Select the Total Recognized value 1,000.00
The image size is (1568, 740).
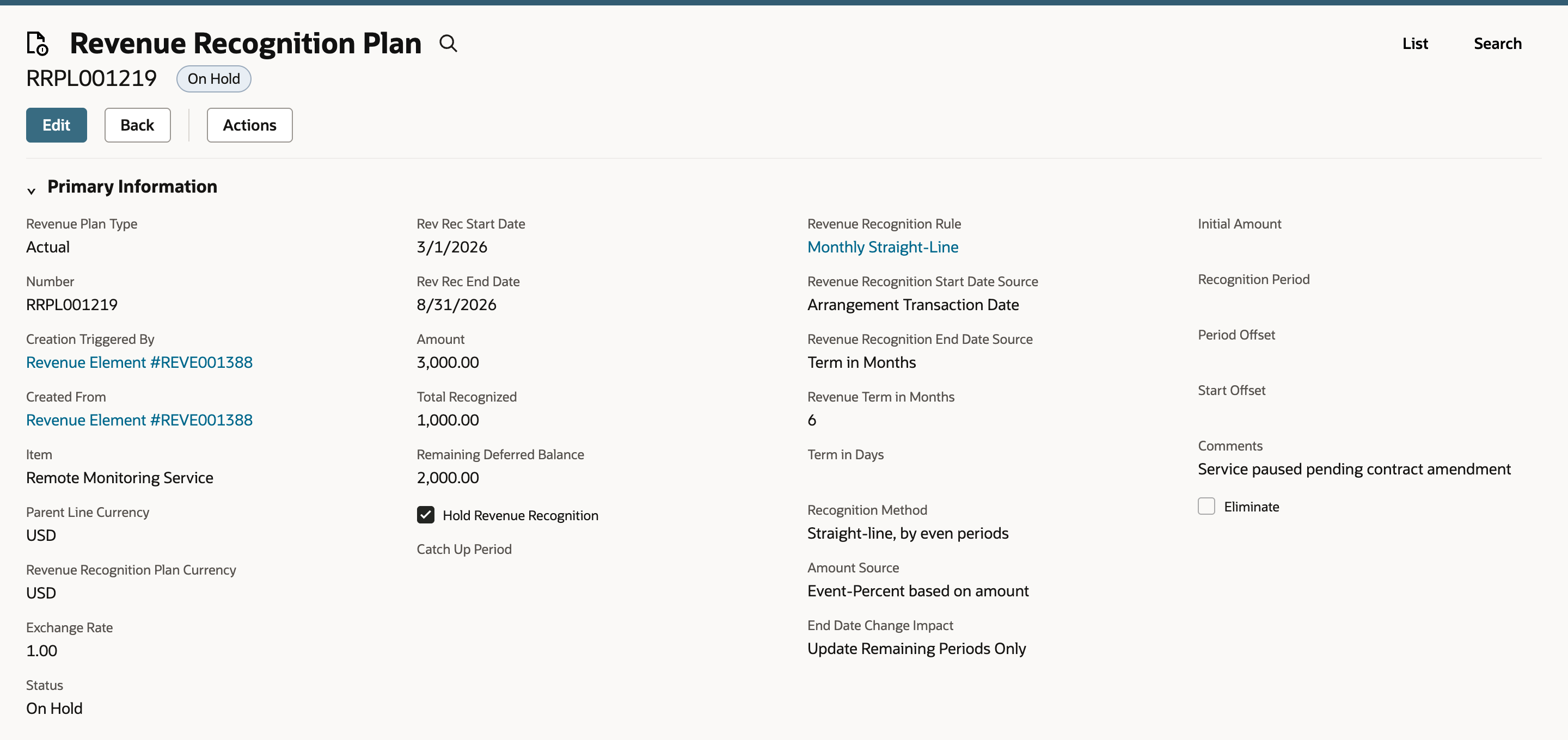click(448, 421)
